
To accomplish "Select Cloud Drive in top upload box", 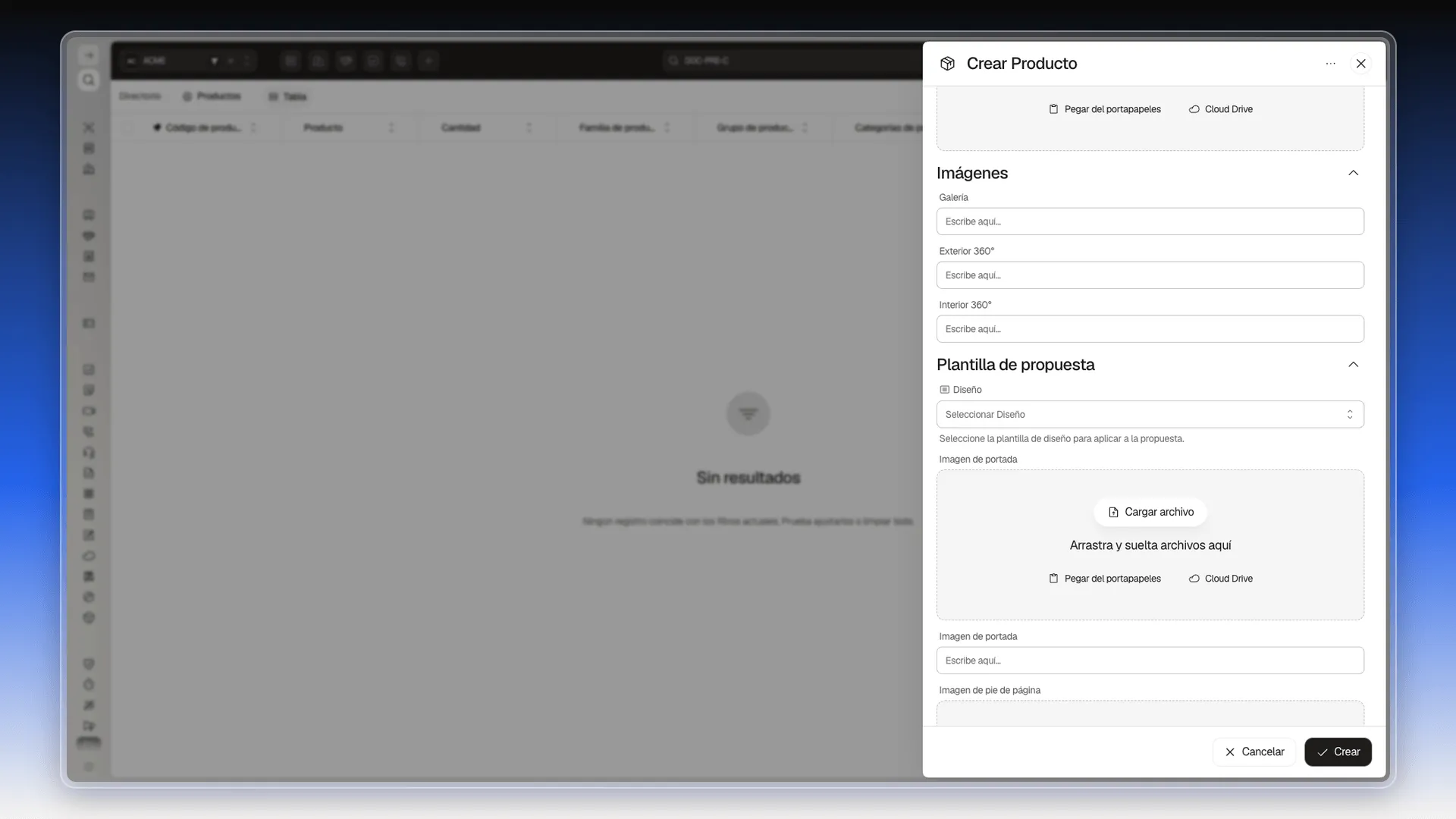I will coord(1220,109).
